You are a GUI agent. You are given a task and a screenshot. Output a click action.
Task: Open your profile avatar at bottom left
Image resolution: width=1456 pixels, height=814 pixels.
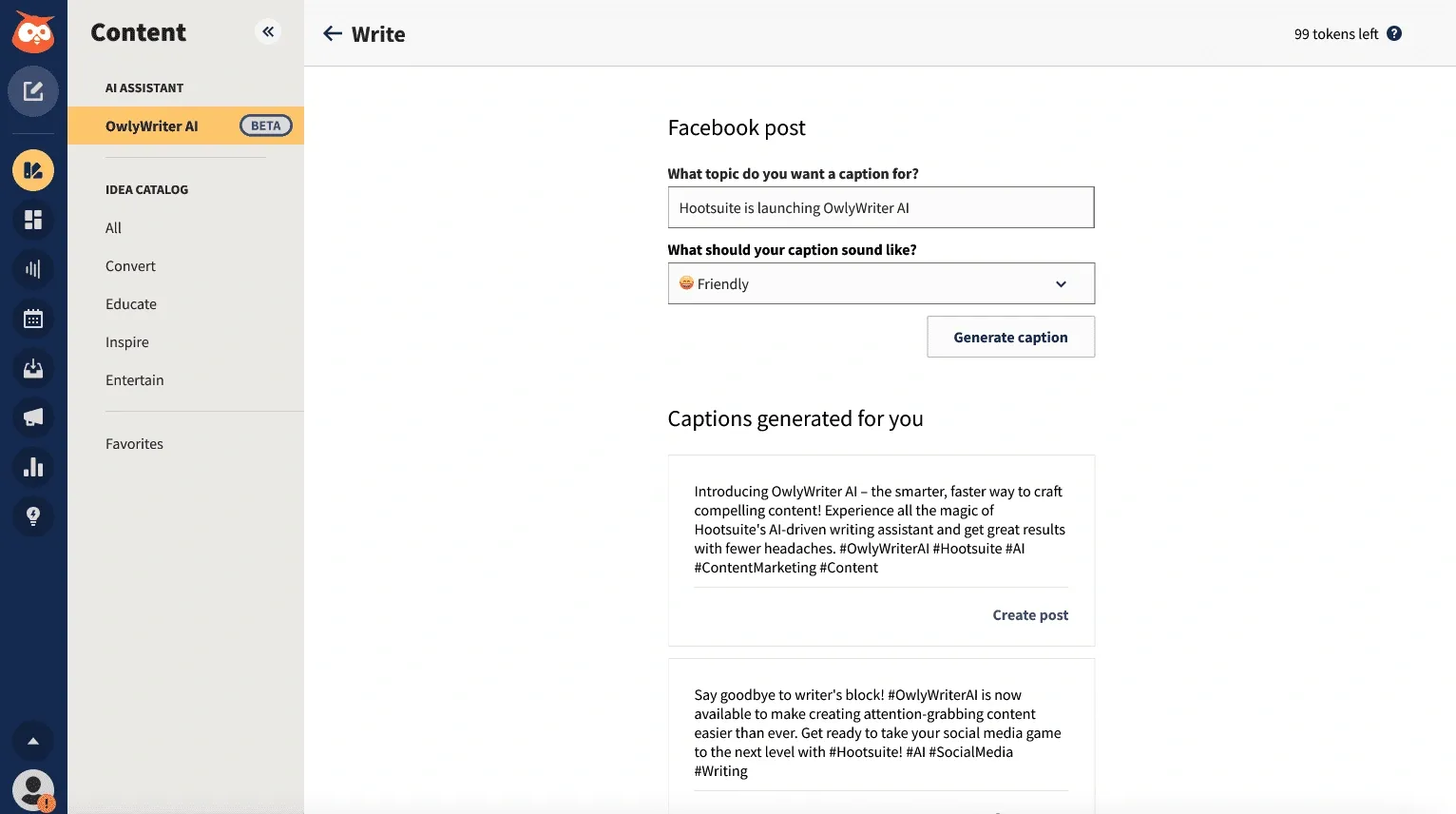coord(33,789)
